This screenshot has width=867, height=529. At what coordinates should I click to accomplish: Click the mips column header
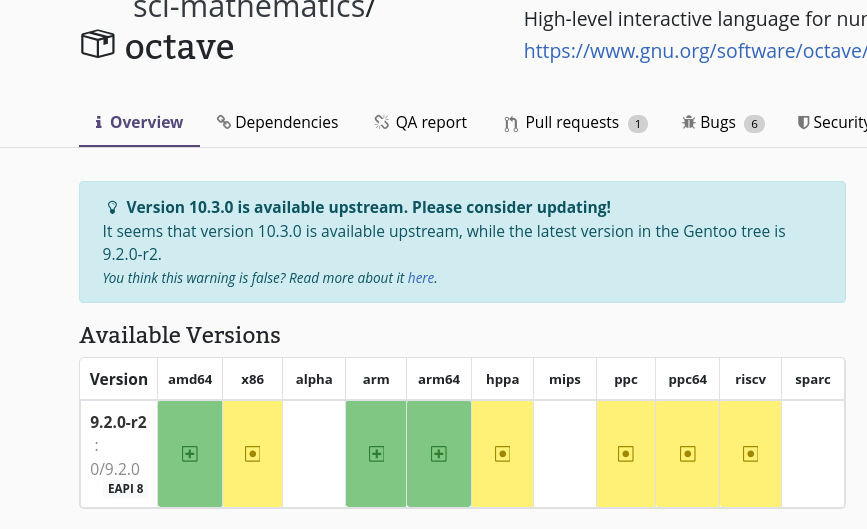(x=565, y=379)
